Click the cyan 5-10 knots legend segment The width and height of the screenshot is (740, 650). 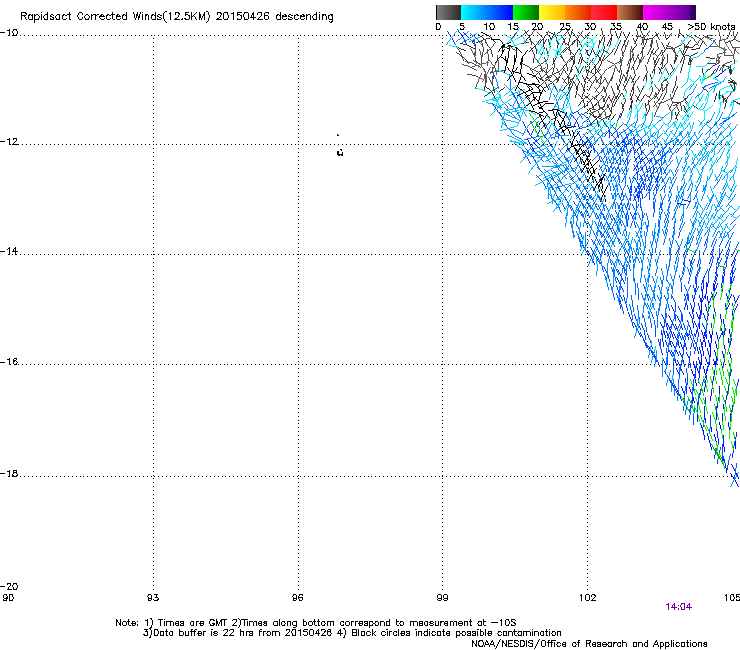(474, 12)
